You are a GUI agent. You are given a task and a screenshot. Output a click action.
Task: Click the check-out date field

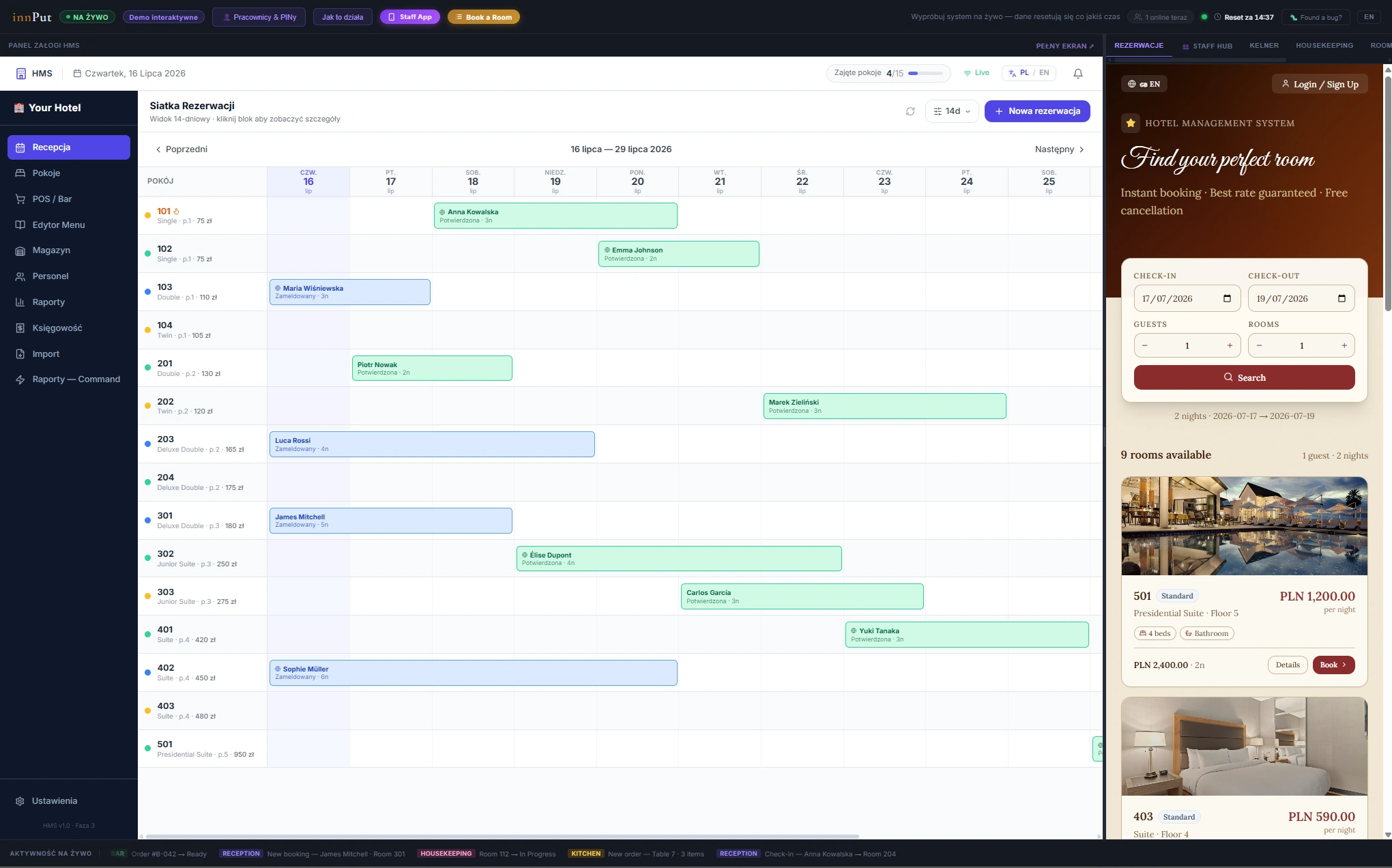tap(1301, 298)
